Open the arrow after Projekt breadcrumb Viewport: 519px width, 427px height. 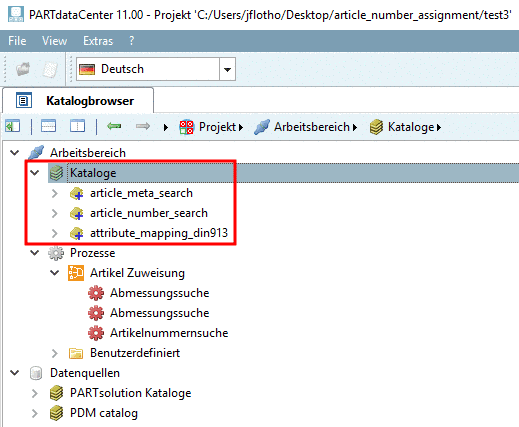(x=241, y=127)
